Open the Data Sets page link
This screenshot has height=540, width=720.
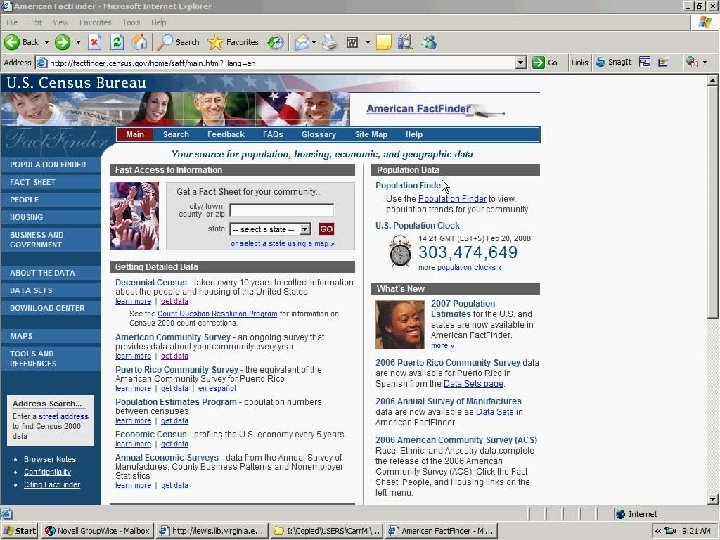coord(473,383)
